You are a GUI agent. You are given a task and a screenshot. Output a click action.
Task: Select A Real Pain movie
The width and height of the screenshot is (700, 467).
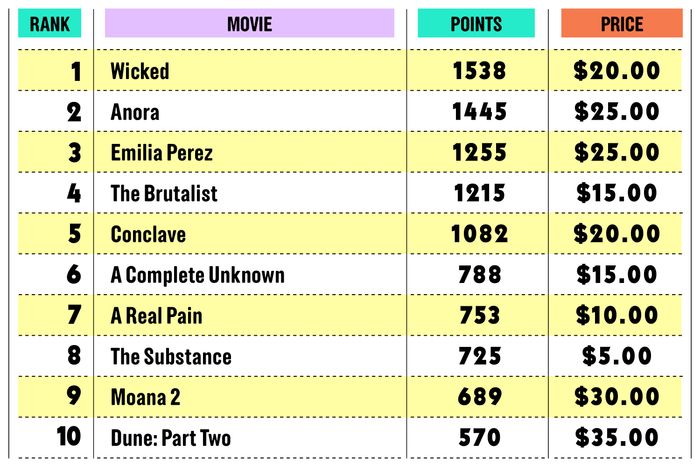pos(156,316)
